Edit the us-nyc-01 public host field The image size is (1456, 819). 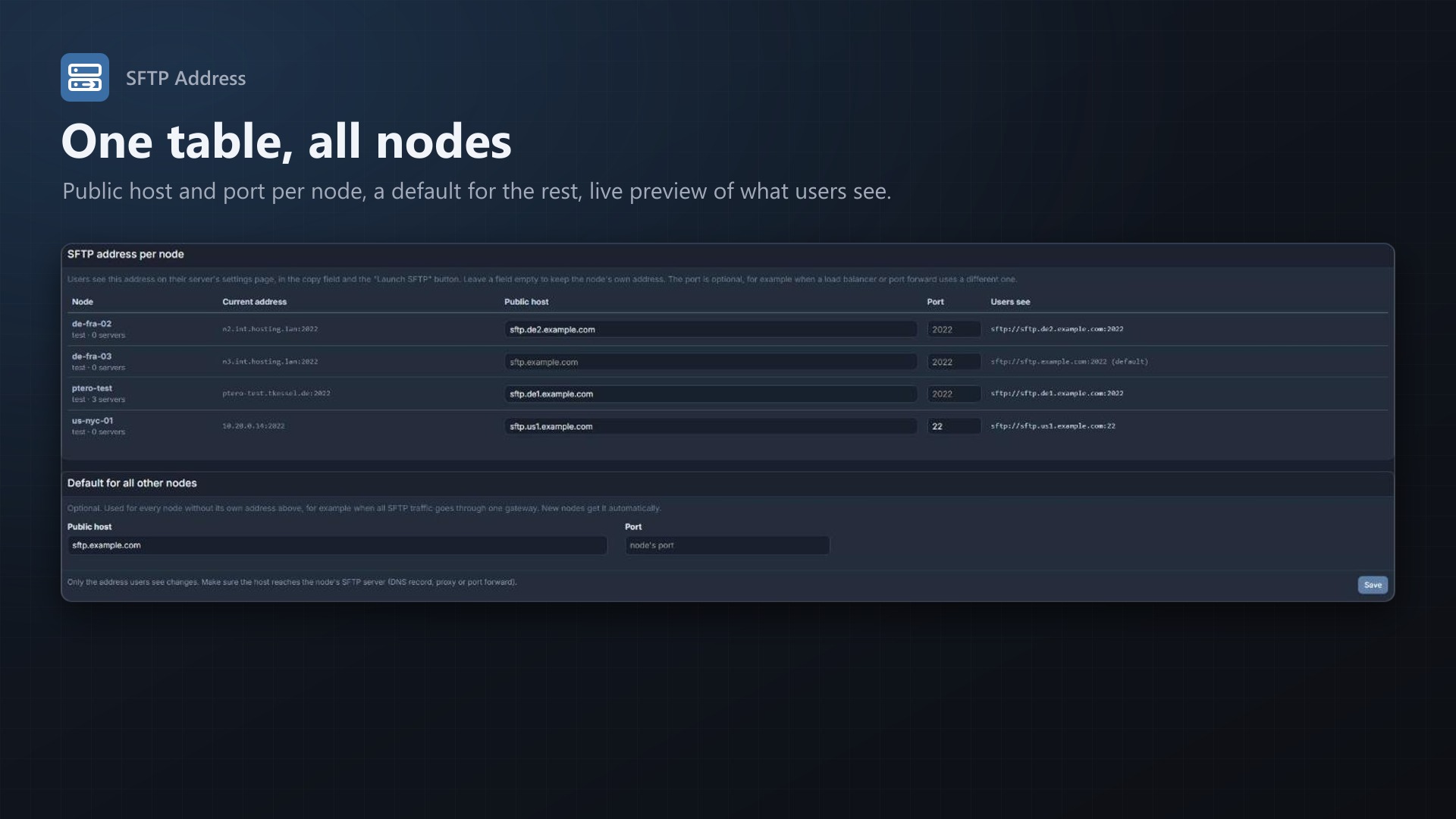pyautogui.click(x=711, y=426)
